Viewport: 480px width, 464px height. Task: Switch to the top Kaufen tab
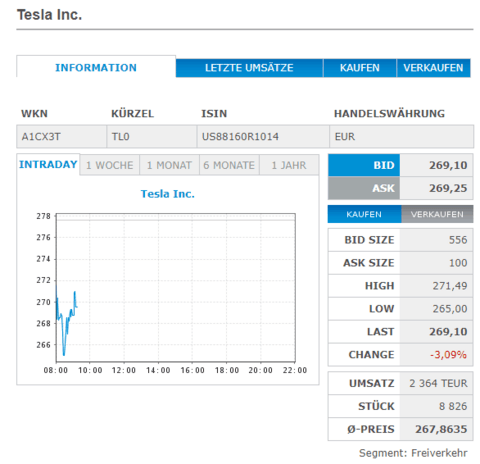360,68
